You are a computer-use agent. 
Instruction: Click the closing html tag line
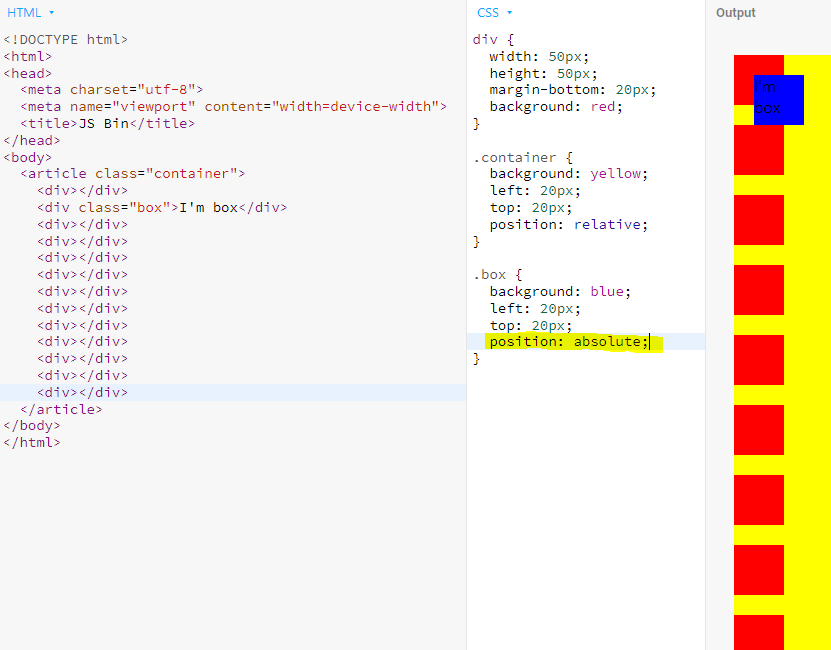[32, 442]
